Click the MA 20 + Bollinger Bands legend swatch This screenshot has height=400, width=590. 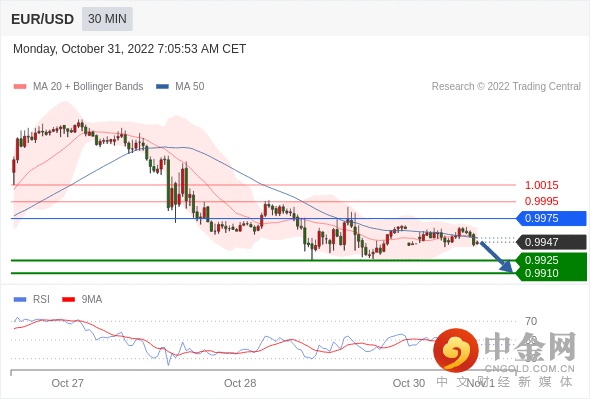pos(20,87)
